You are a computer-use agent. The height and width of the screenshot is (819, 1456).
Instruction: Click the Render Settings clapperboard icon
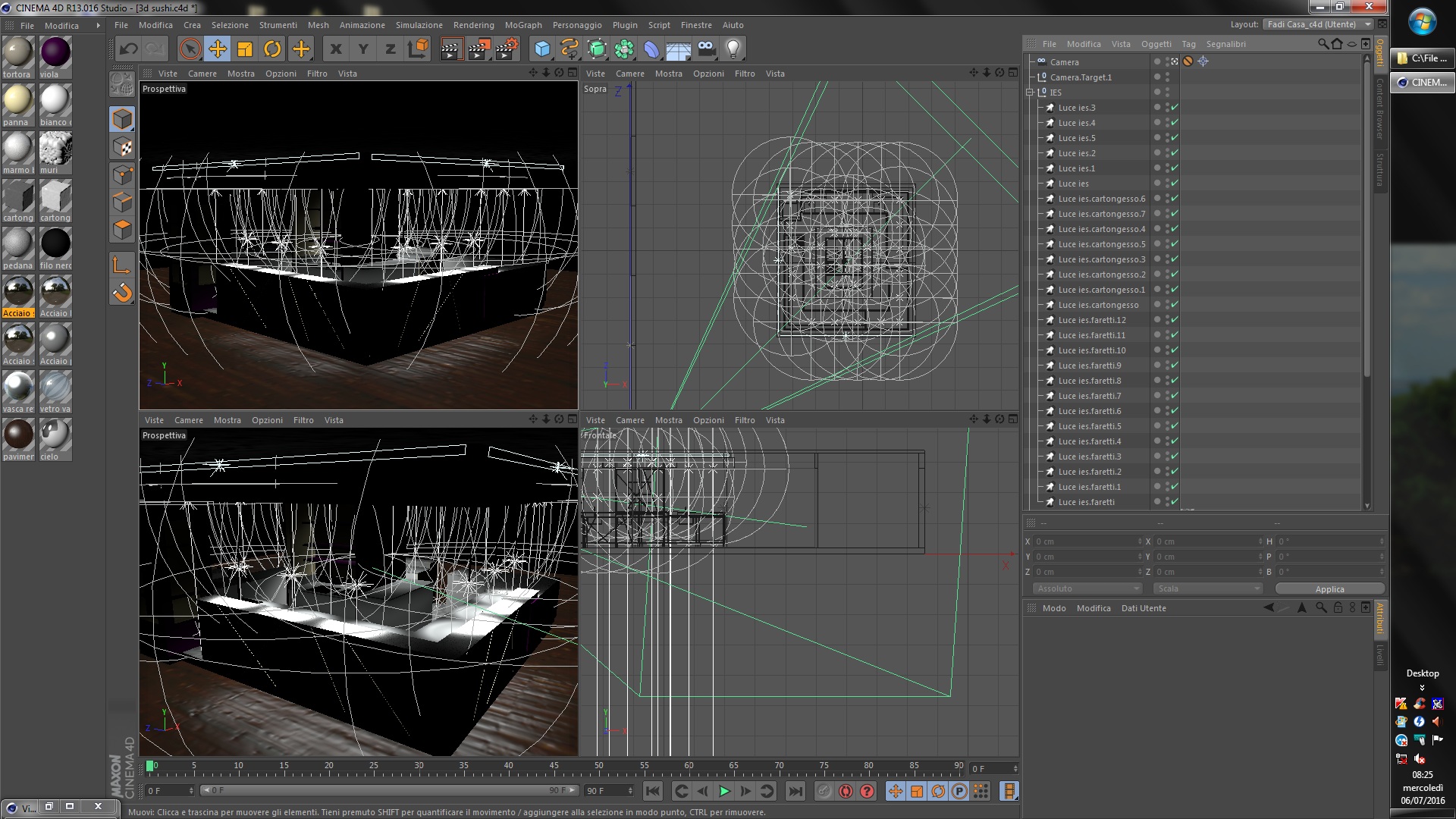click(507, 49)
